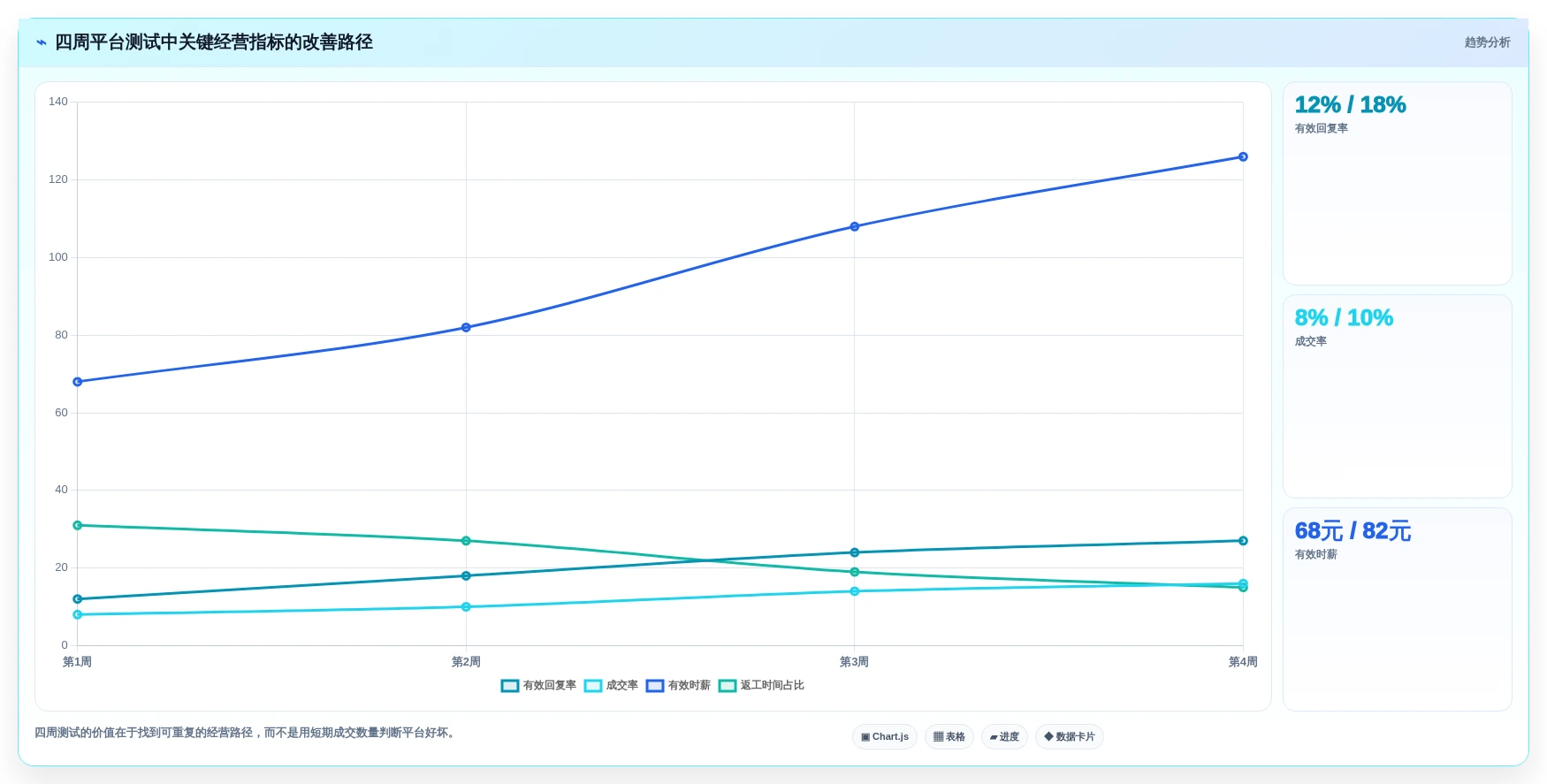Click the 第4周 axis label
Screen dimensions: 1547x784
(x=1243, y=662)
